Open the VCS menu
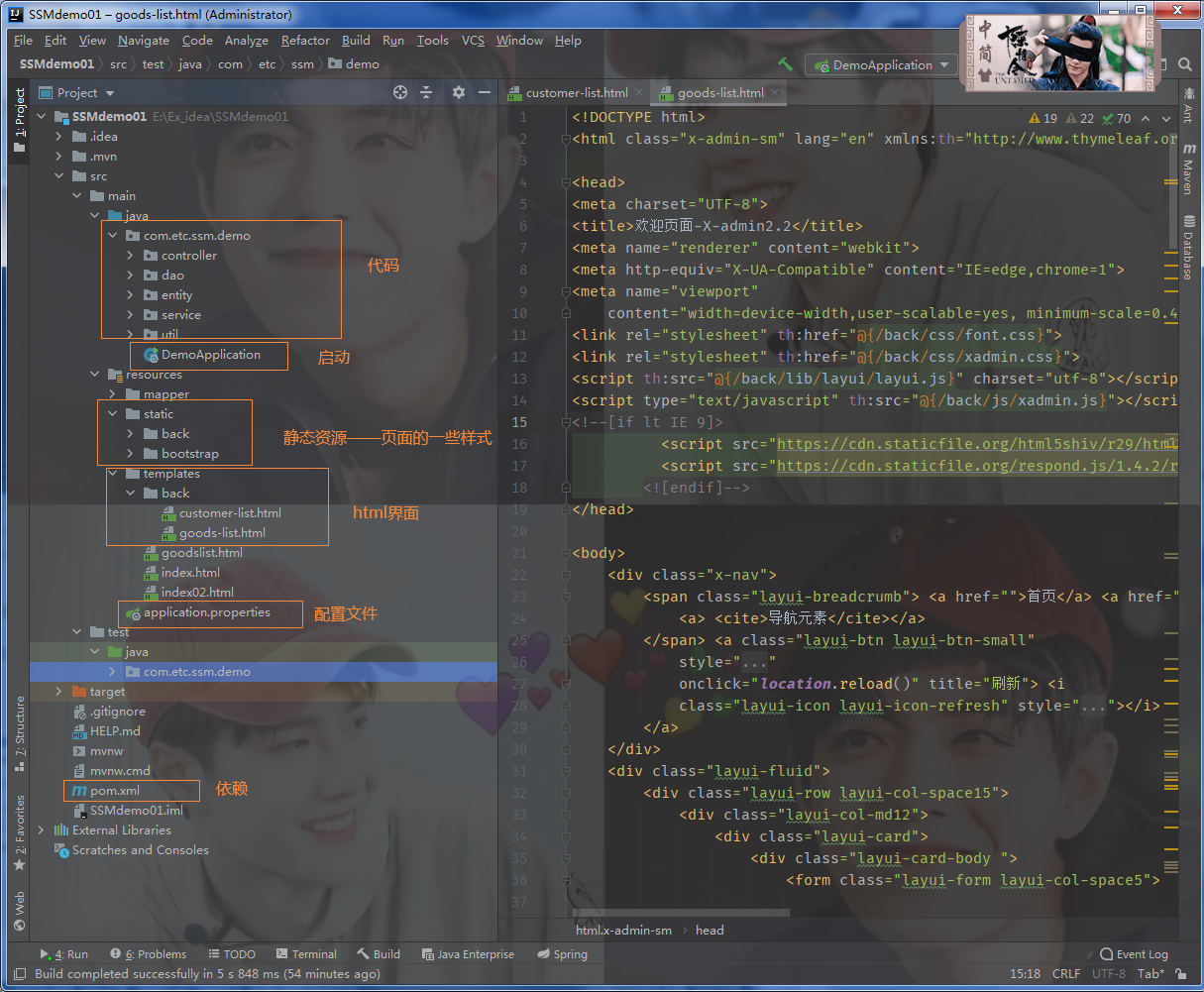Screen dimensions: 1204x992 [473, 41]
